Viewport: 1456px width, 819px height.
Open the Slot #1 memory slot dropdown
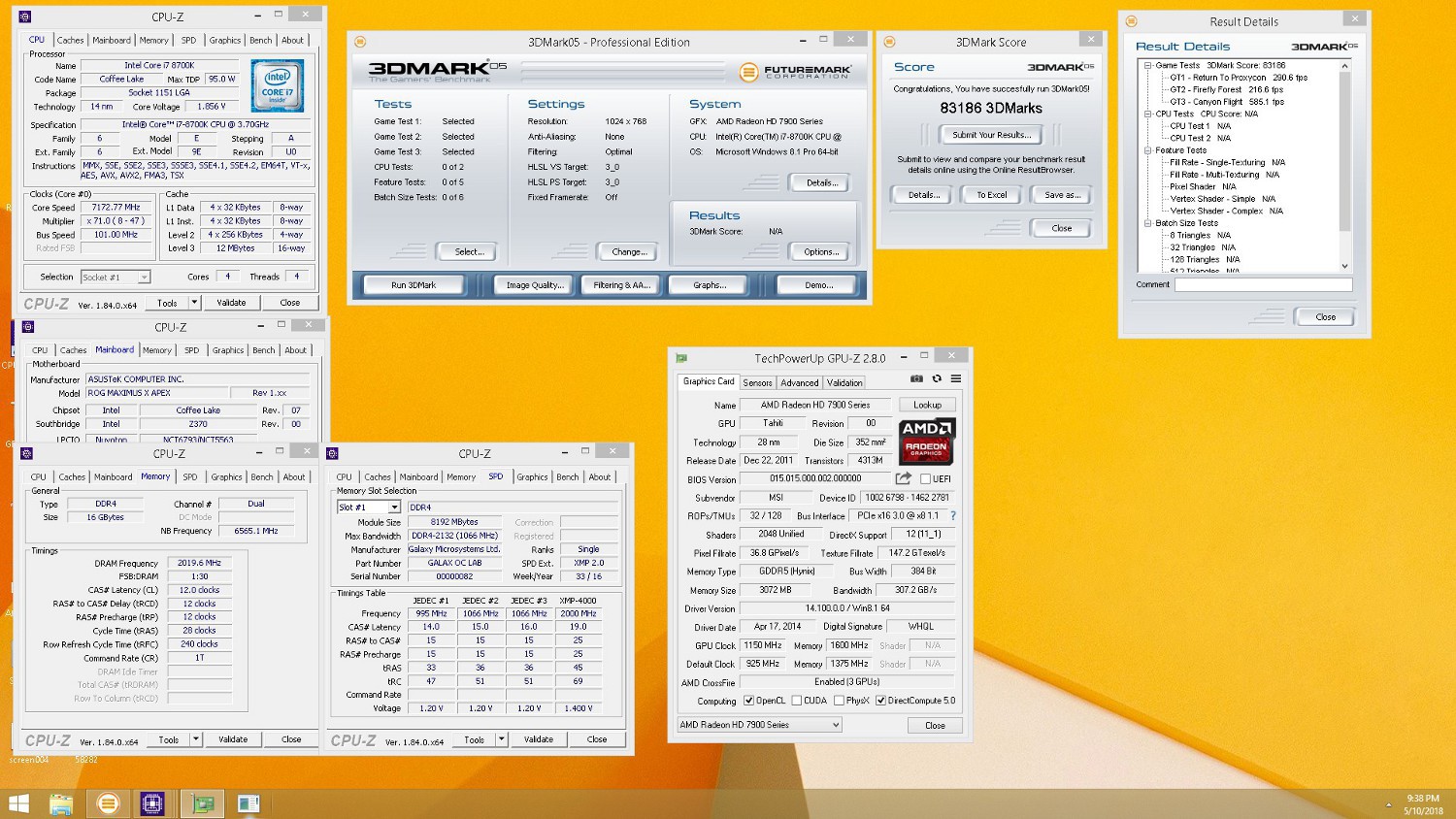[x=394, y=508]
